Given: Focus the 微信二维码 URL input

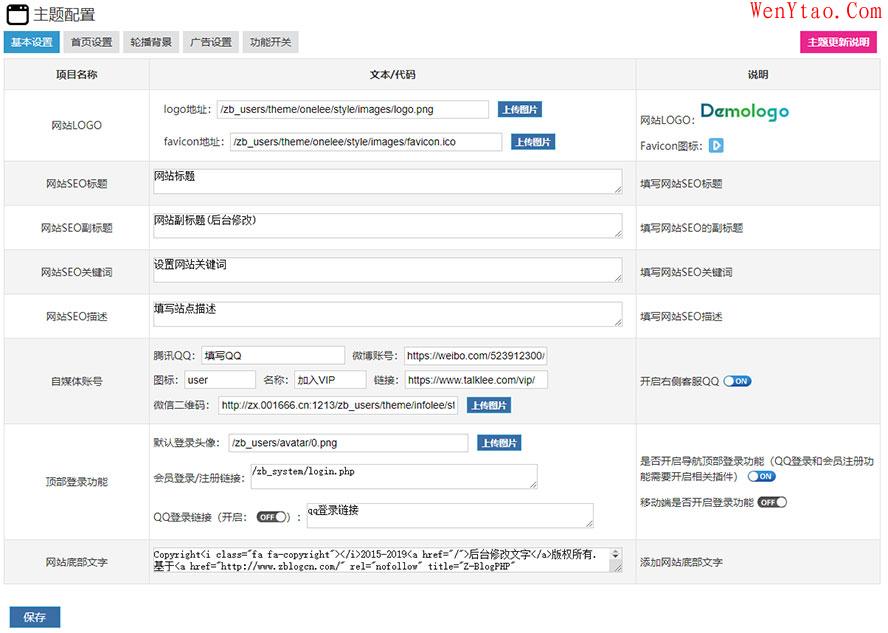Looking at the screenshot, I should click(338, 405).
